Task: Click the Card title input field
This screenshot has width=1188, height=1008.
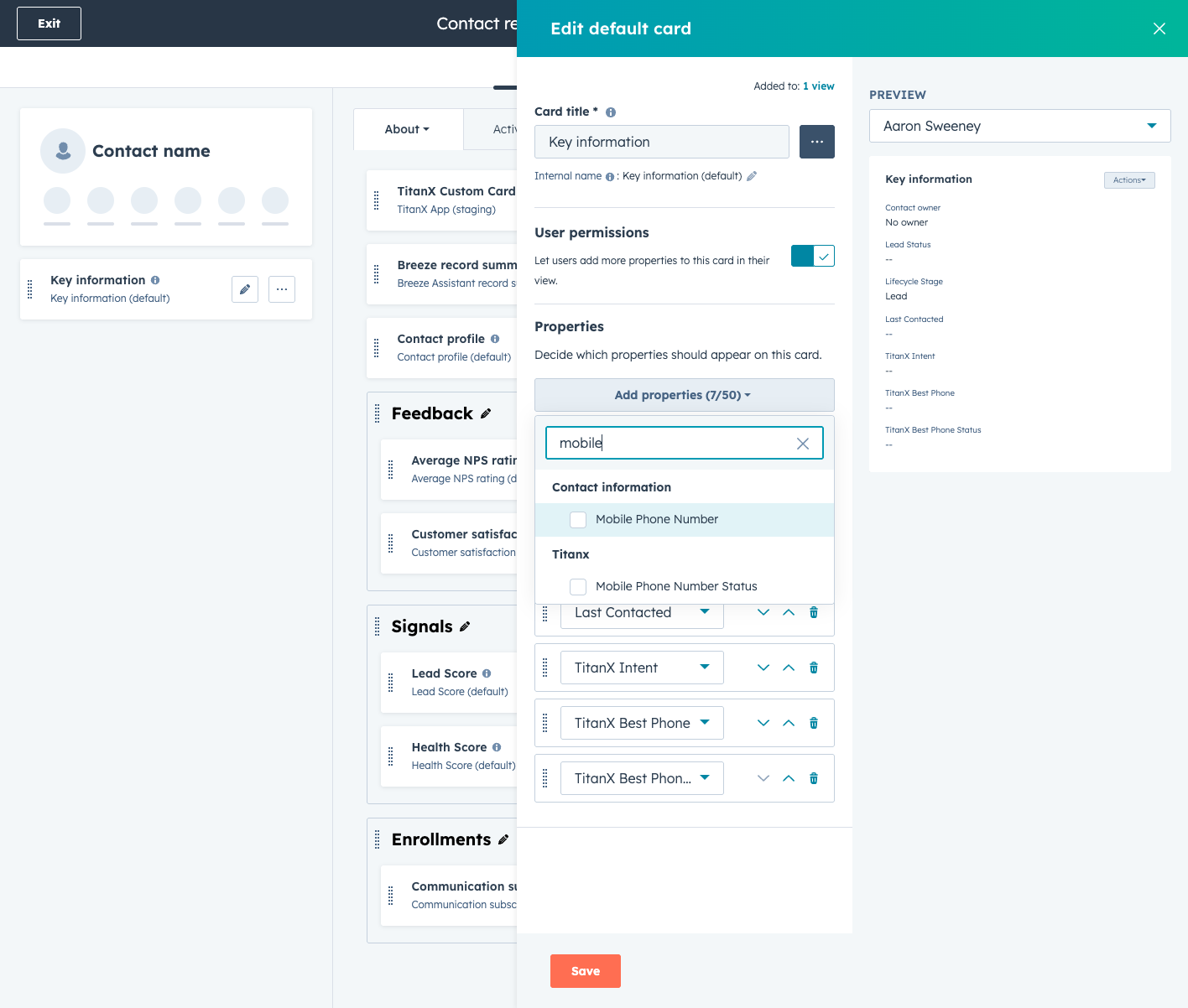Action: [662, 142]
